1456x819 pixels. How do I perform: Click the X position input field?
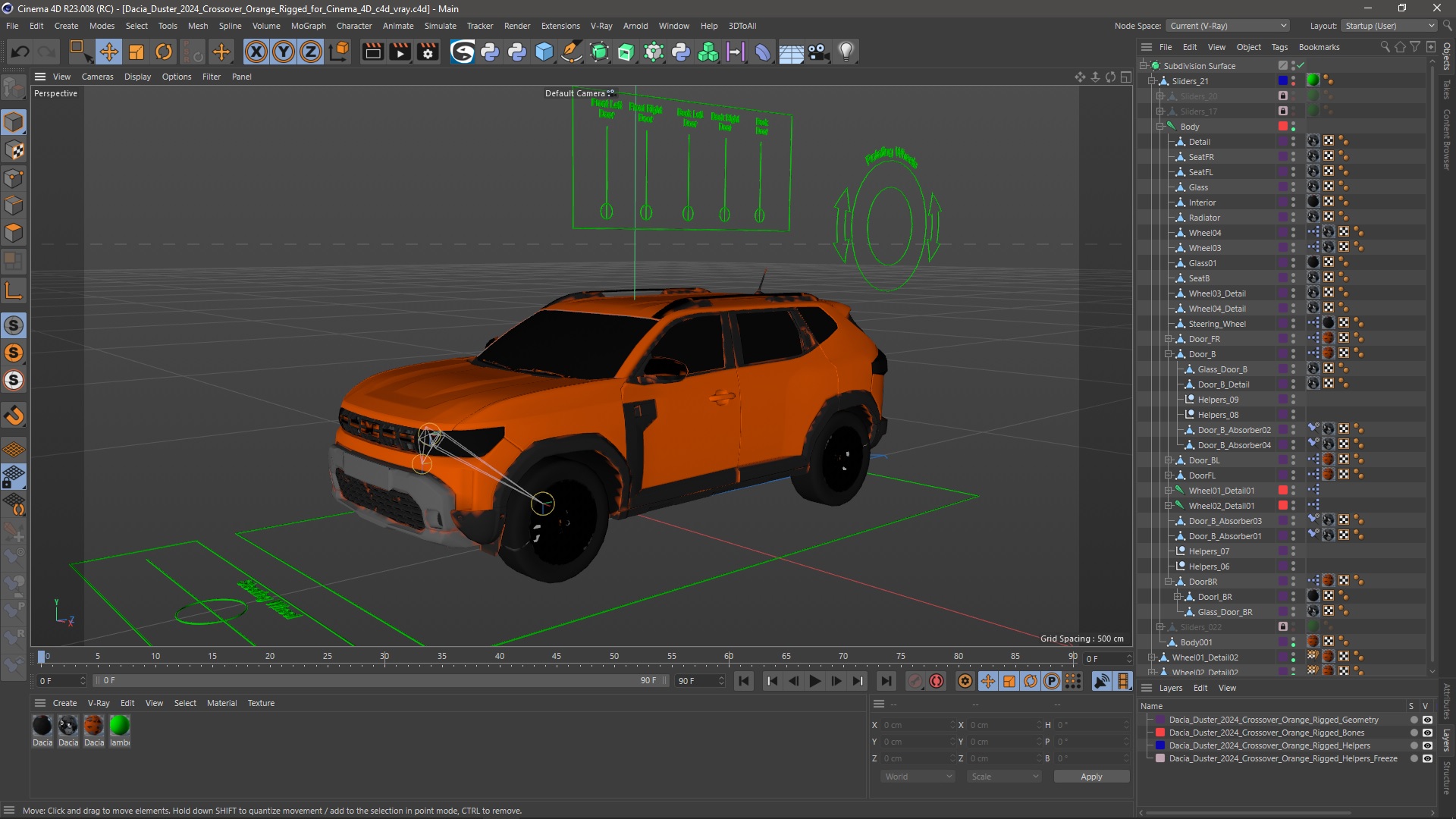918,725
